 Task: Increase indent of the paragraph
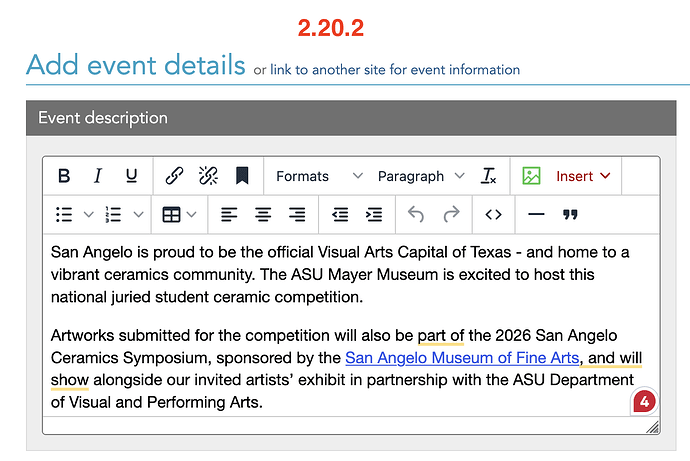click(374, 214)
